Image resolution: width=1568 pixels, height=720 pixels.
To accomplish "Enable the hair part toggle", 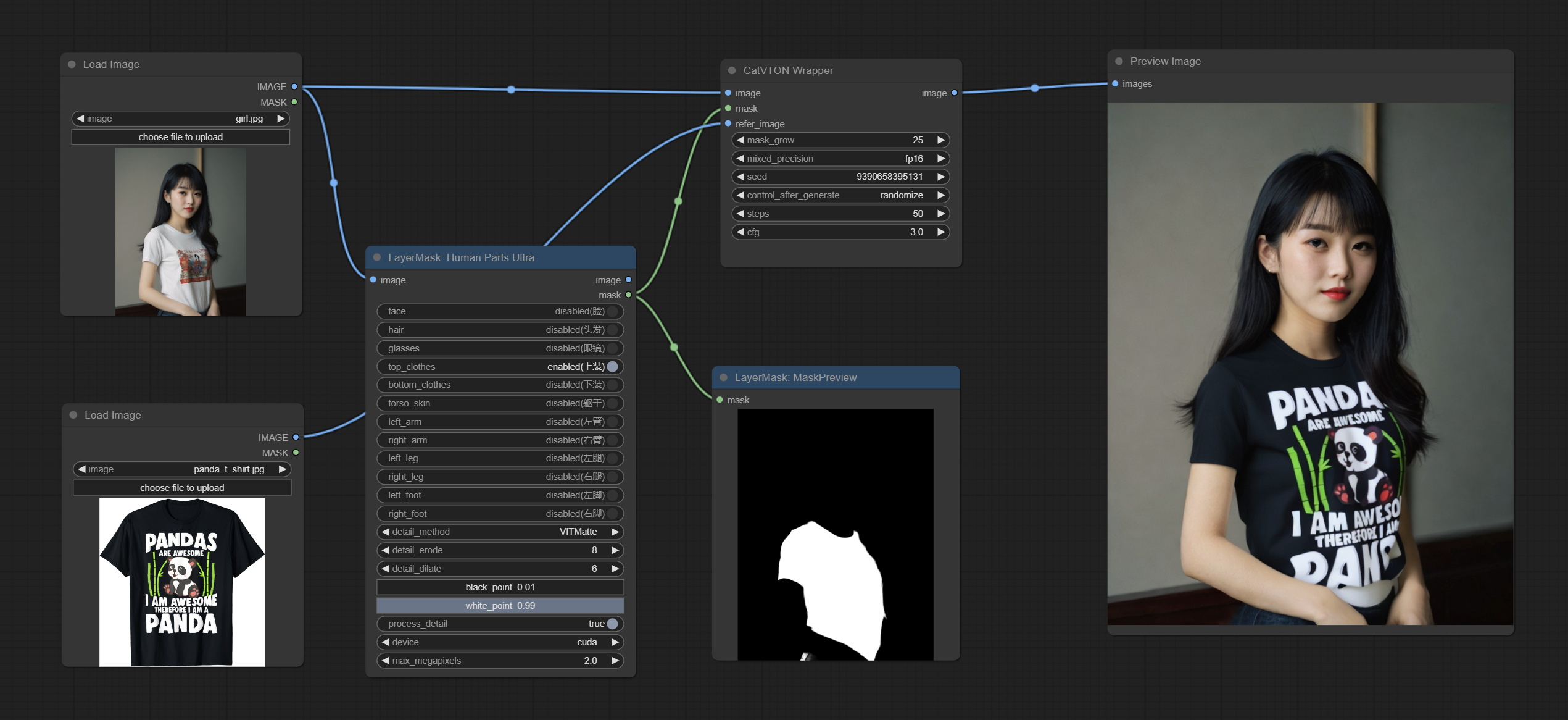I will (612, 330).
